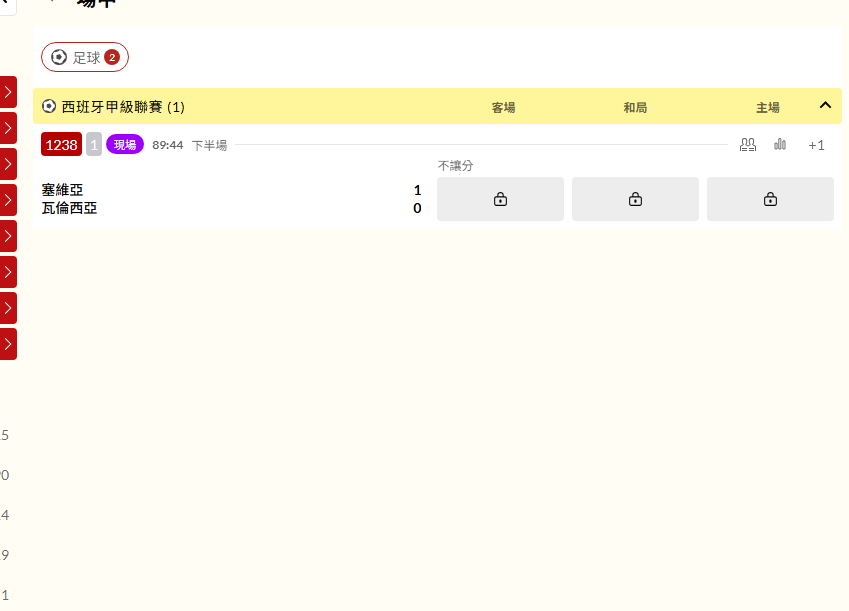
Task: Select the 足球 sport filter chip
Action: pos(85,57)
